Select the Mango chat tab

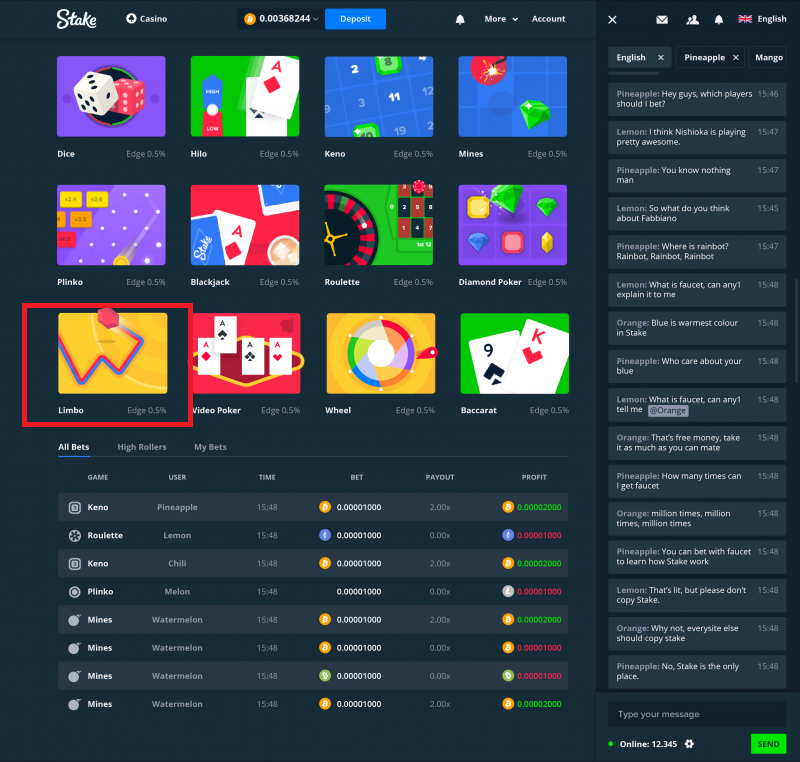click(x=769, y=58)
